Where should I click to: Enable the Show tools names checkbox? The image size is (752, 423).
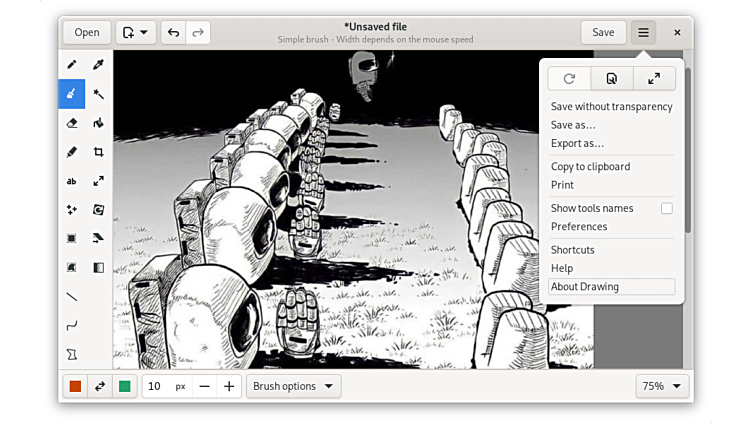666,208
